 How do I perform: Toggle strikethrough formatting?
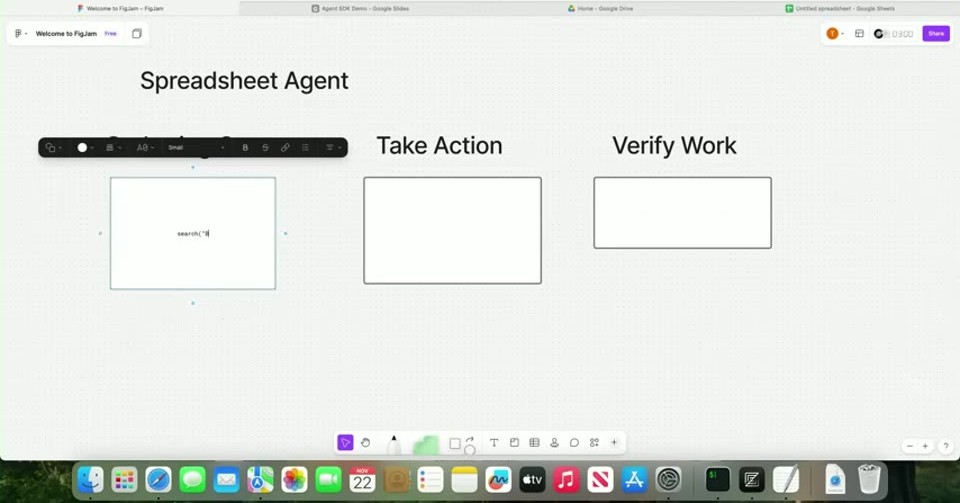tap(265, 147)
